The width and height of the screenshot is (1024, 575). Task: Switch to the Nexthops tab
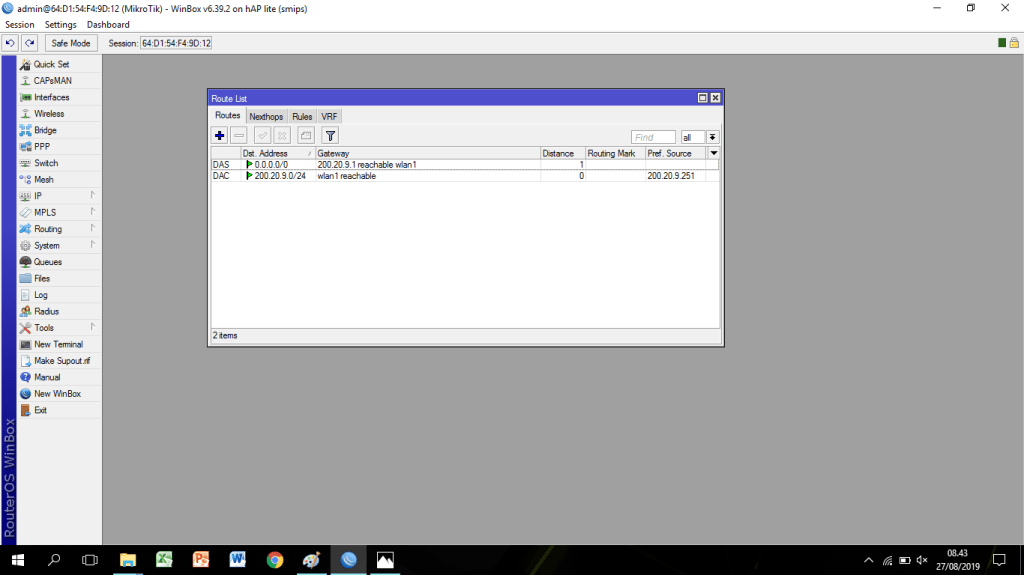(x=266, y=117)
